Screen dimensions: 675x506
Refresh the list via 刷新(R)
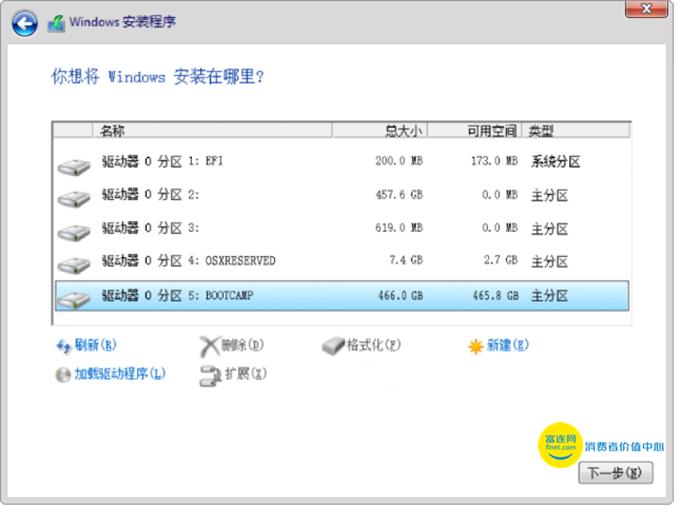point(95,345)
